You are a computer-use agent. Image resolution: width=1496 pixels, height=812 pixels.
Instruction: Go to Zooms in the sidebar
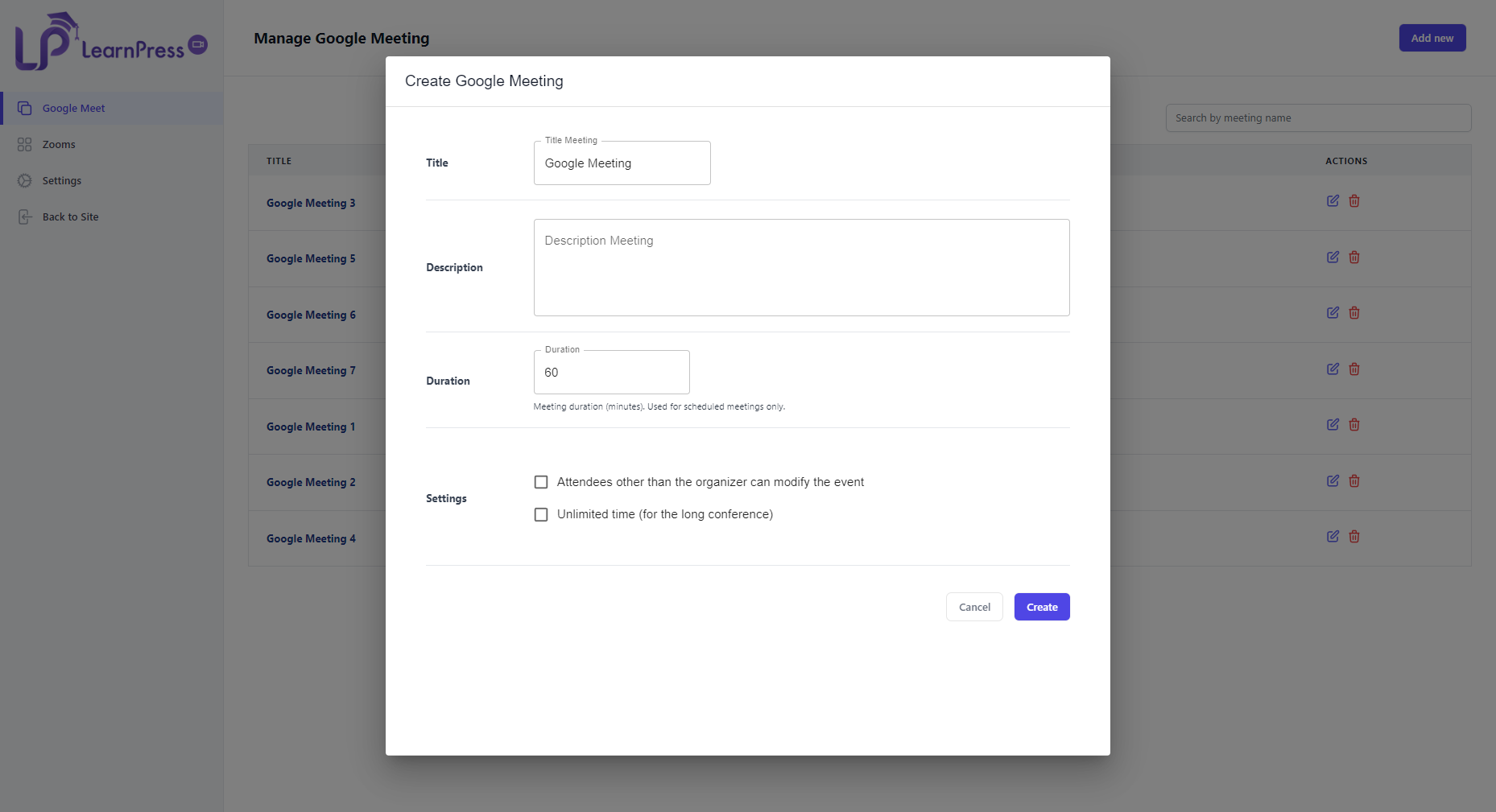coord(59,145)
